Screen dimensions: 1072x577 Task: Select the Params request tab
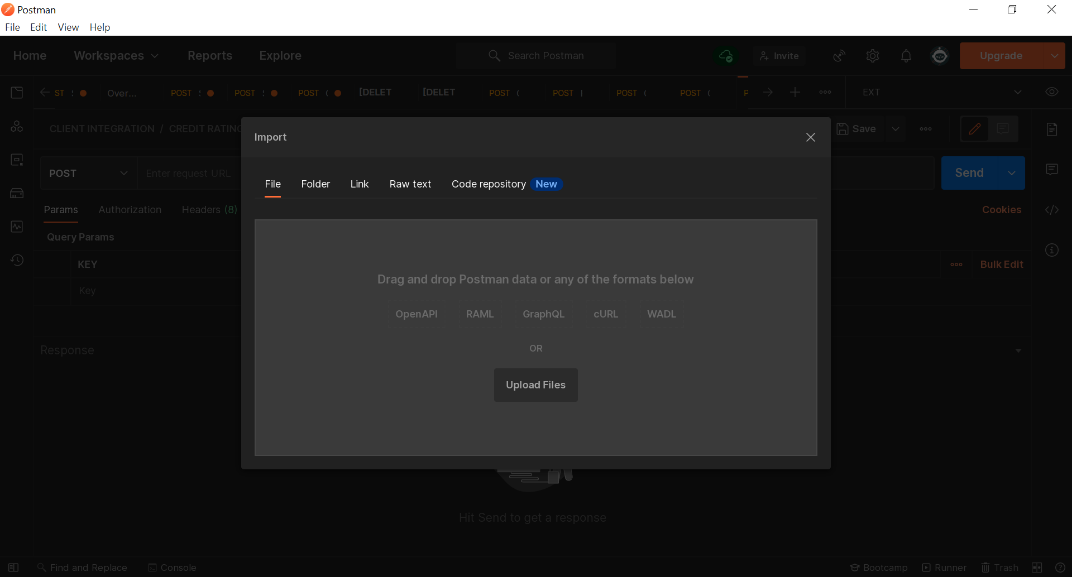click(61, 210)
